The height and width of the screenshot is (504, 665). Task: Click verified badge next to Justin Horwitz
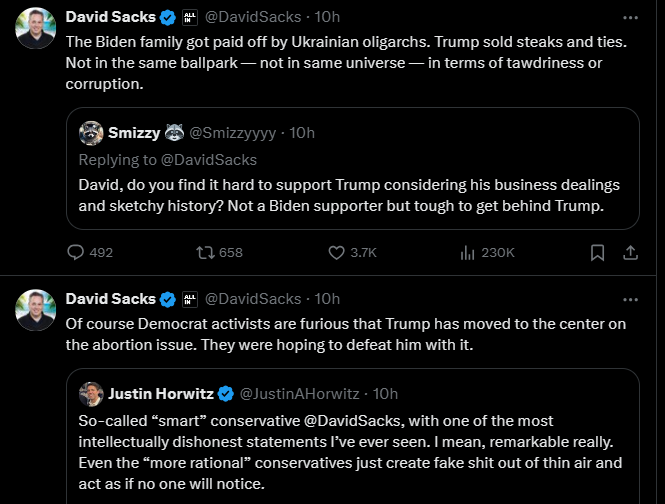(x=226, y=393)
